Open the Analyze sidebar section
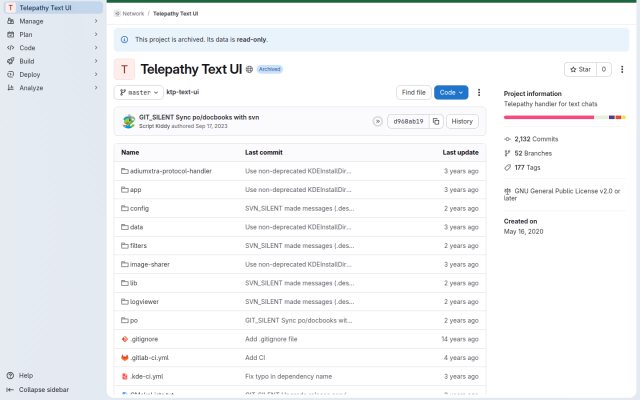The width and height of the screenshot is (640, 400). 53,88
